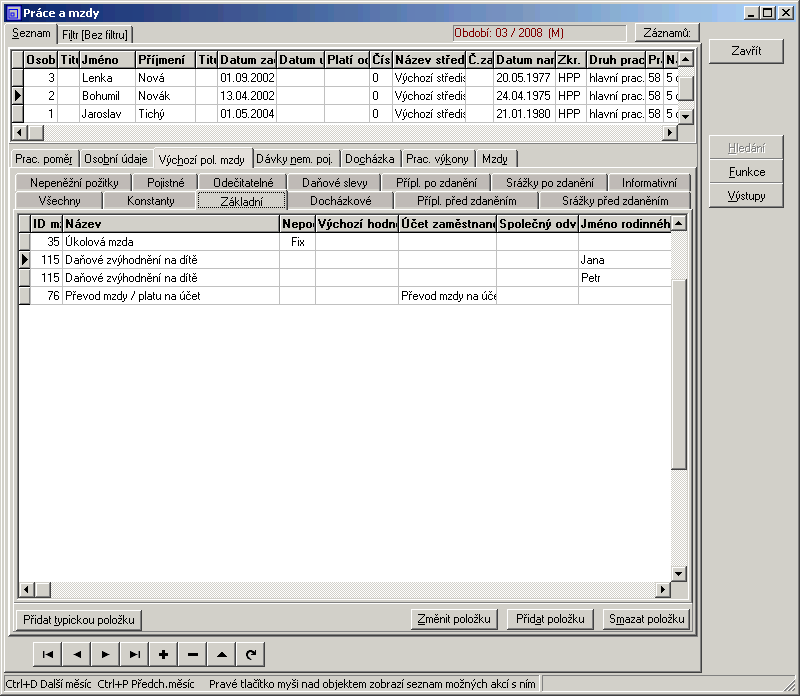The width and height of the screenshot is (800, 696).
Task: Click the Zavřít button
Action: point(746,51)
